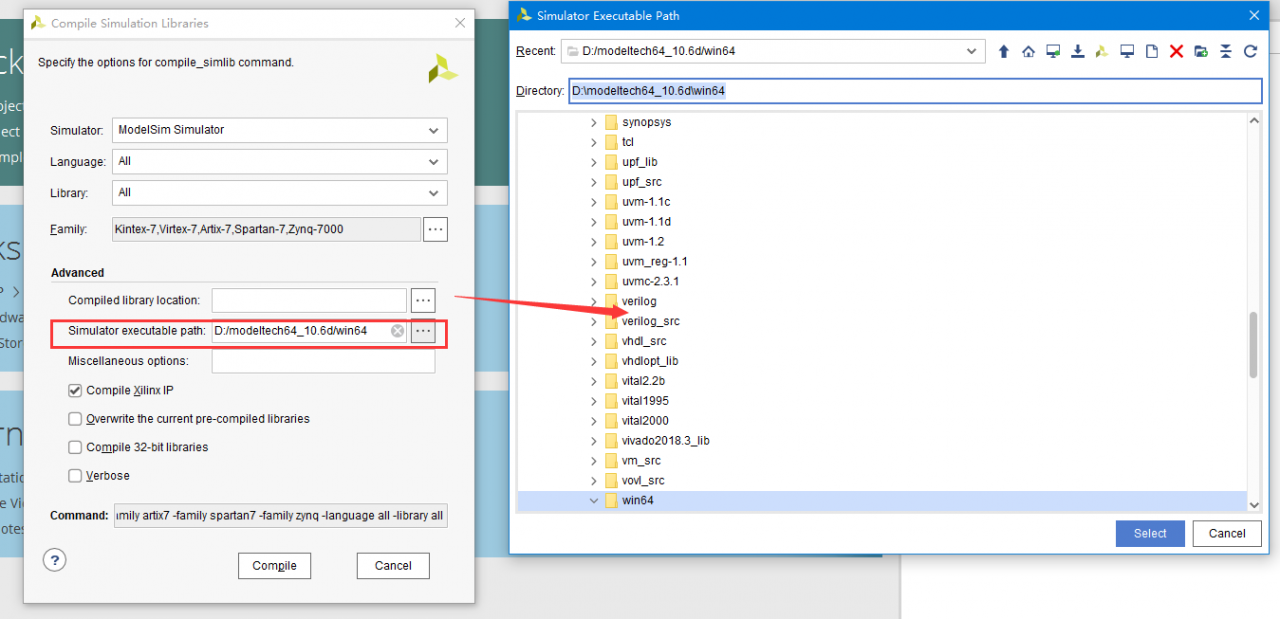Enable Overwrite the current pre-compiled libraries
This screenshot has height=619, width=1280.
tap(75, 419)
